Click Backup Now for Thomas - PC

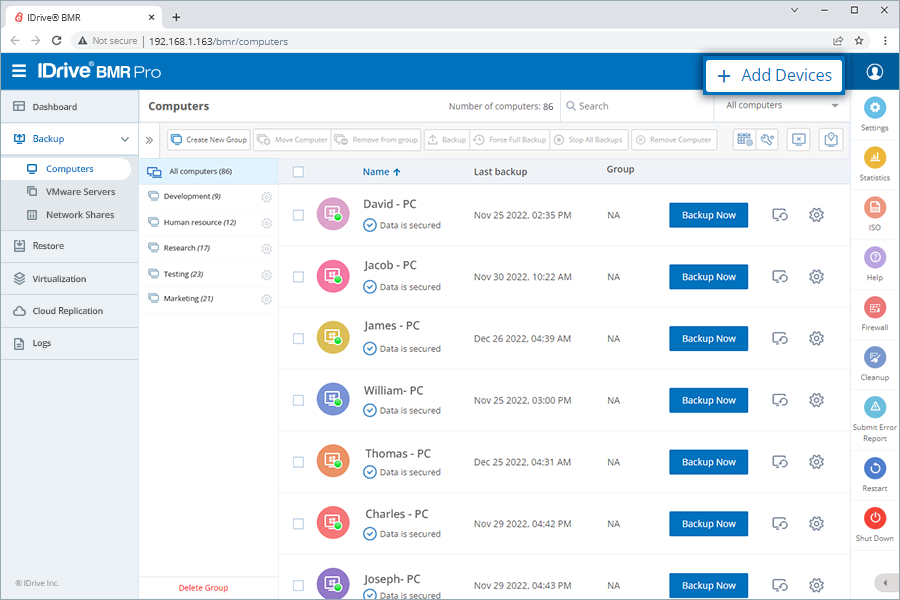tap(708, 462)
